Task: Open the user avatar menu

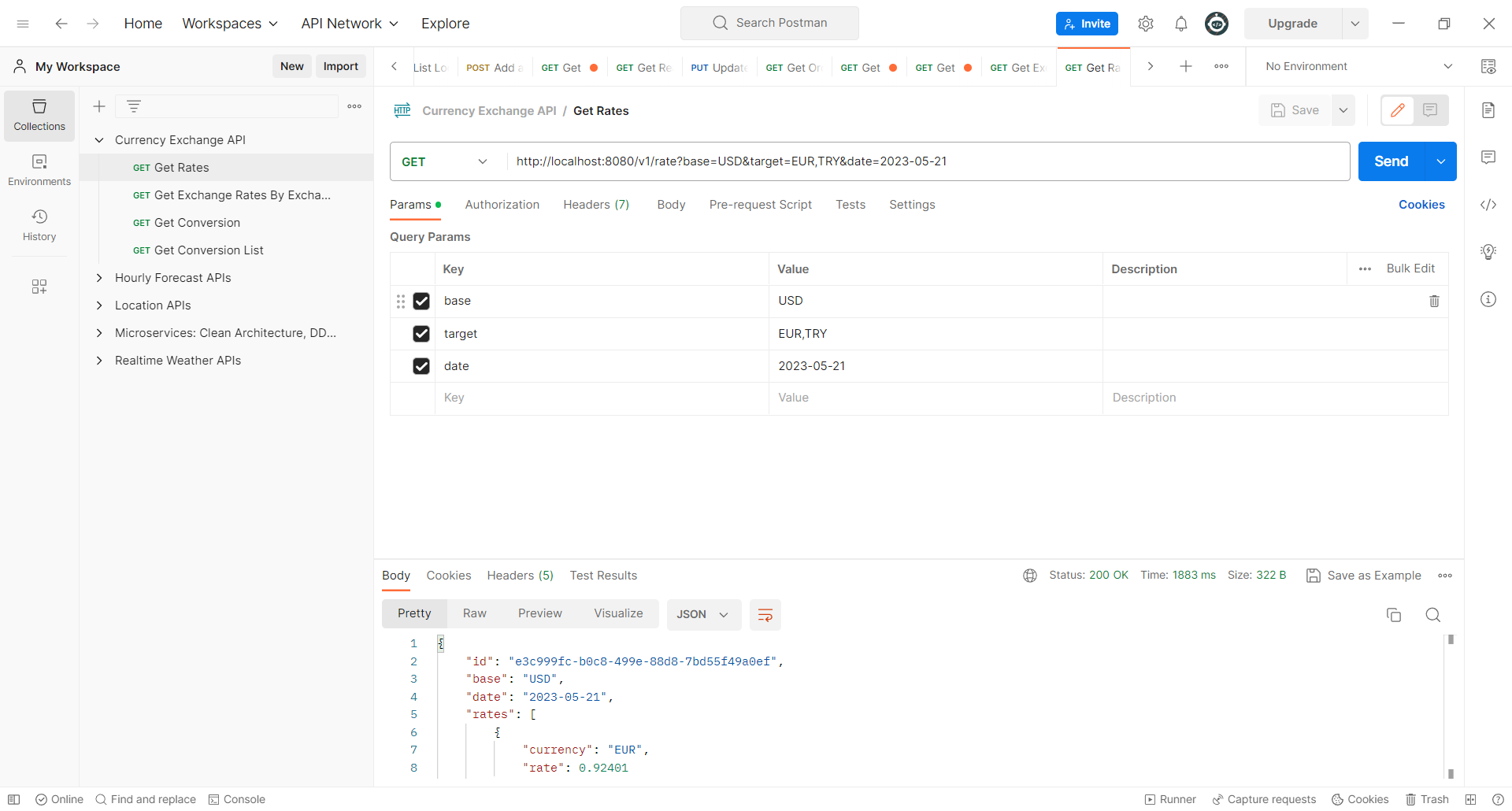Action: (1217, 24)
